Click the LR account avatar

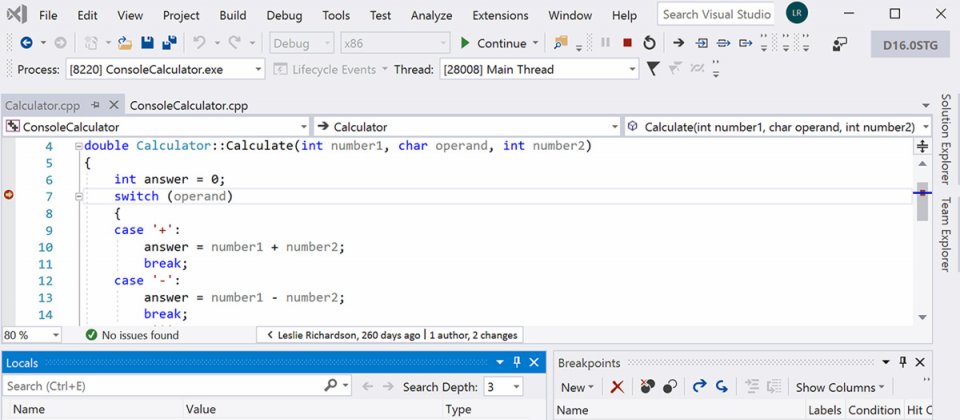pos(797,13)
